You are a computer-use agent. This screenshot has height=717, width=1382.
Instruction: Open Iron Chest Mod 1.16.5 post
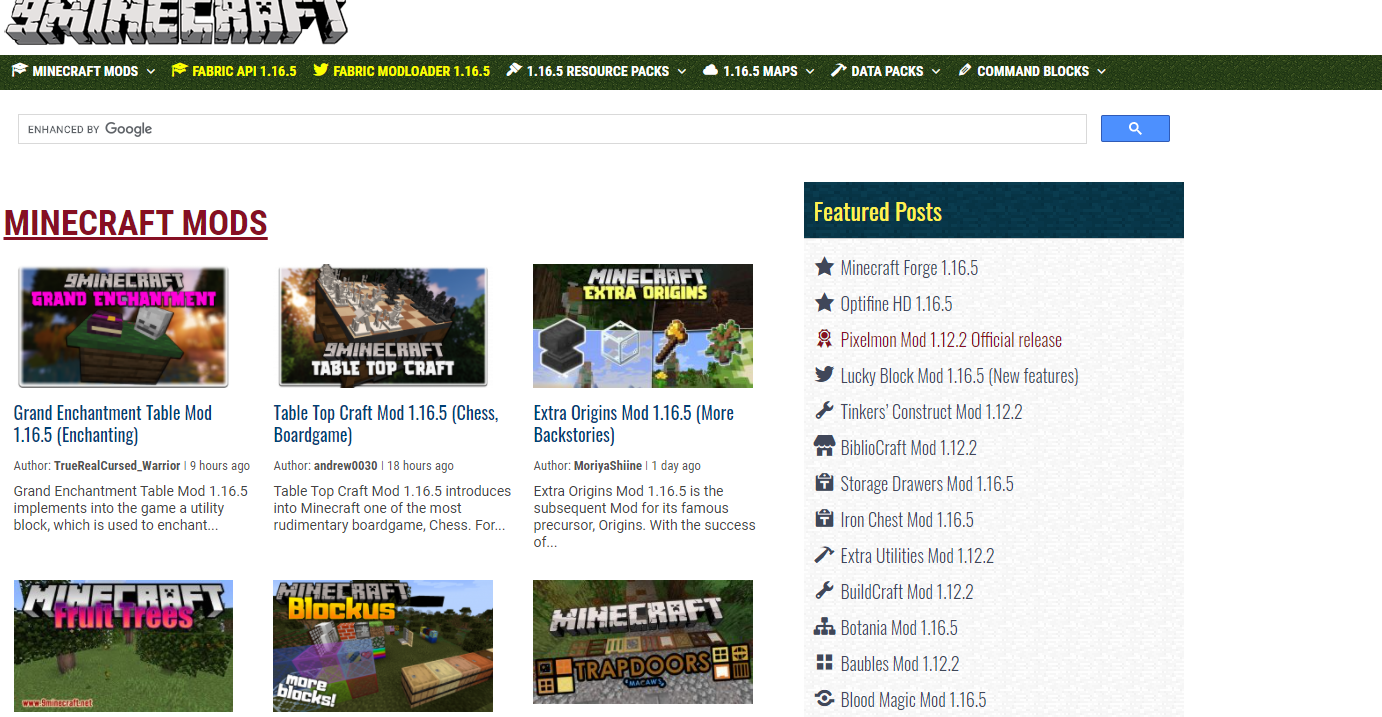point(907,520)
